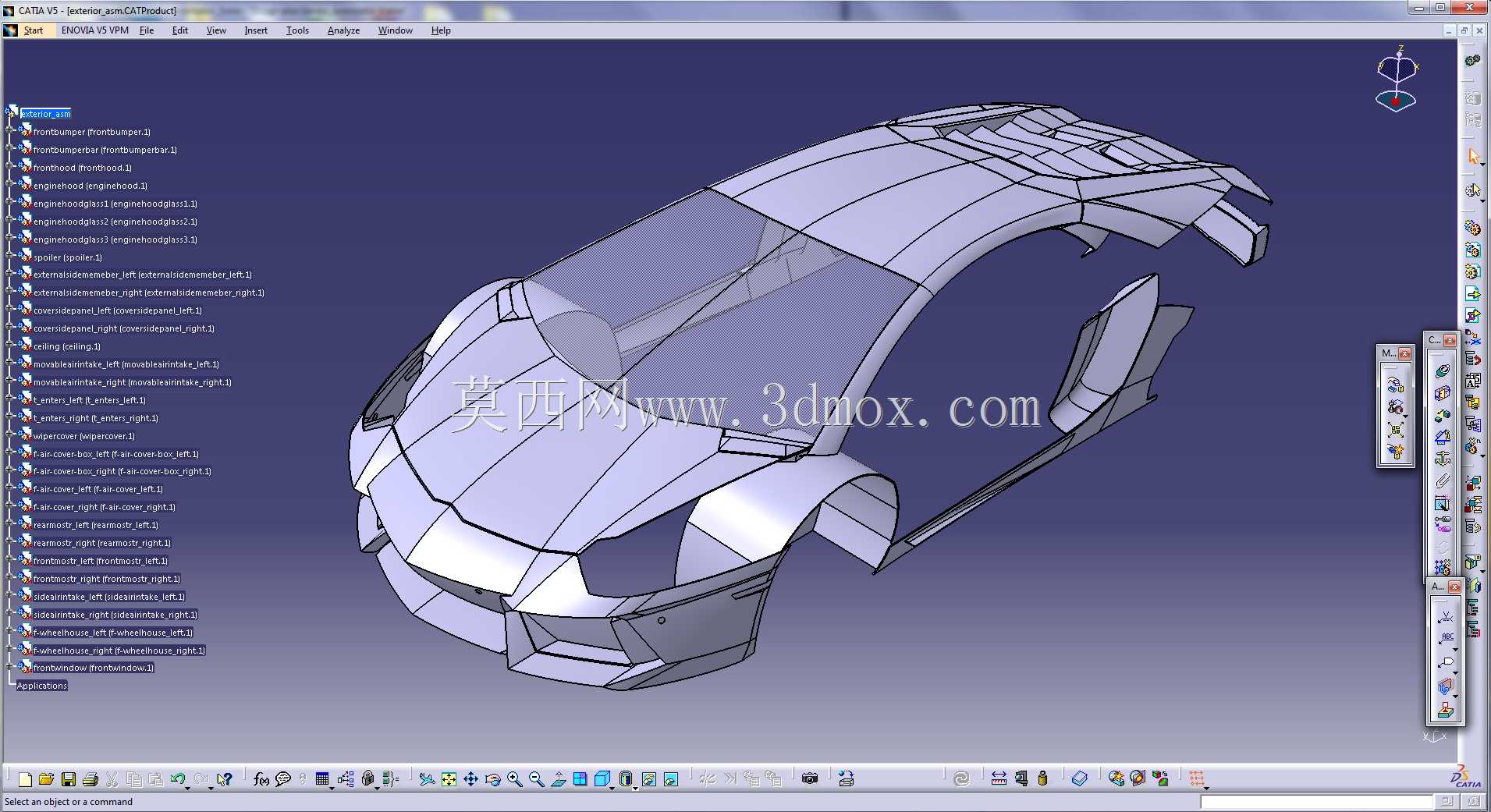Click the Isometric View cube icon

pyautogui.click(x=601, y=778)
